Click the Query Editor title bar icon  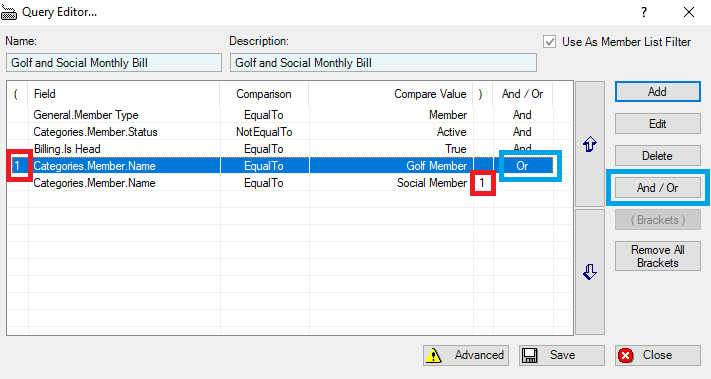point(9,13)
